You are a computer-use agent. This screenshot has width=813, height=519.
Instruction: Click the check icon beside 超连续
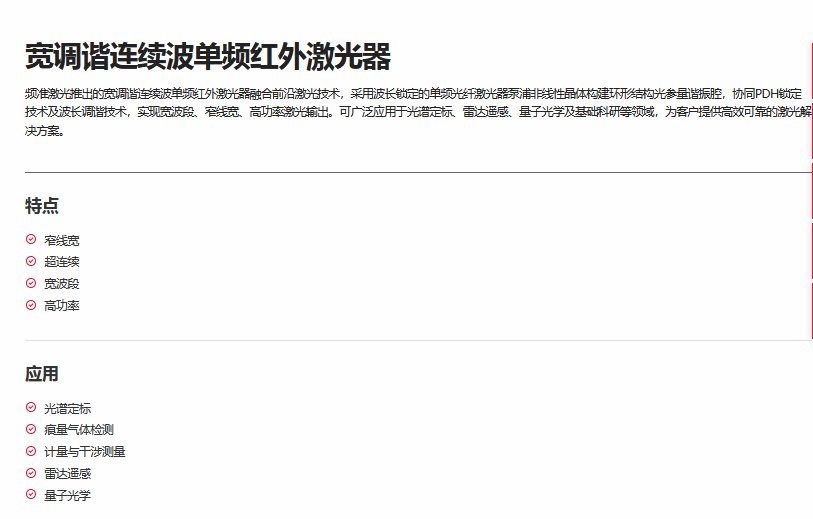point(31,261)
